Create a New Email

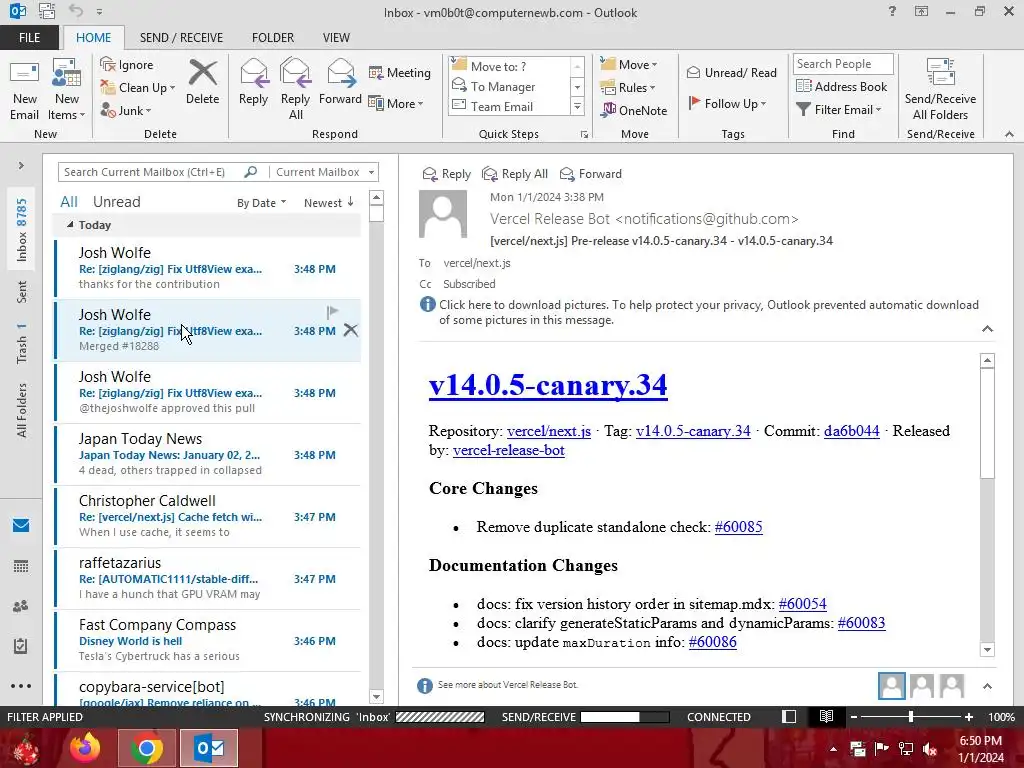24,91
